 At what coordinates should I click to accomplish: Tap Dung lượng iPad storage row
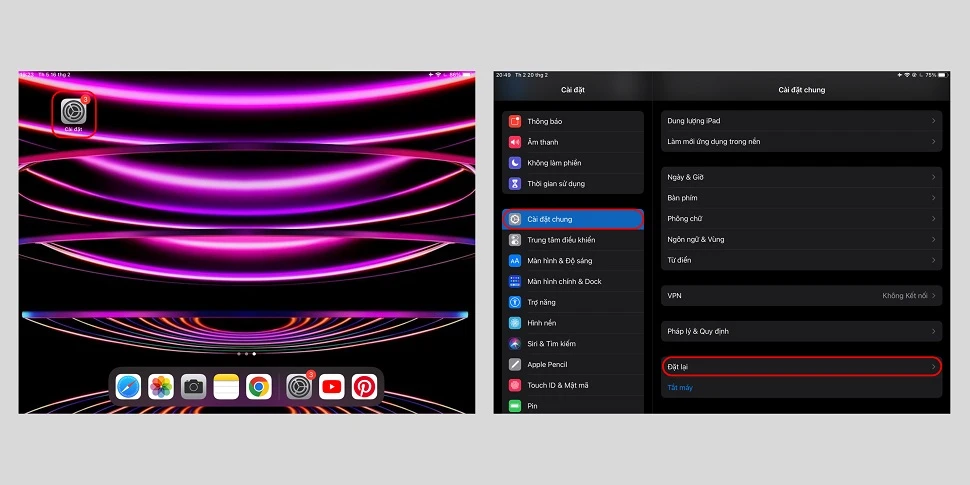(802, 121)
